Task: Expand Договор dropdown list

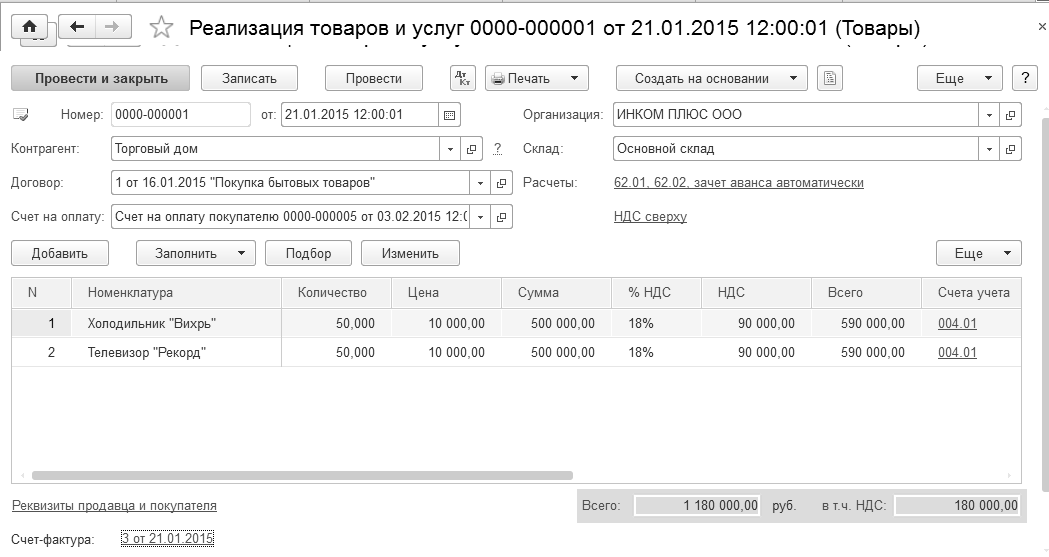Action: pos(480,183)
